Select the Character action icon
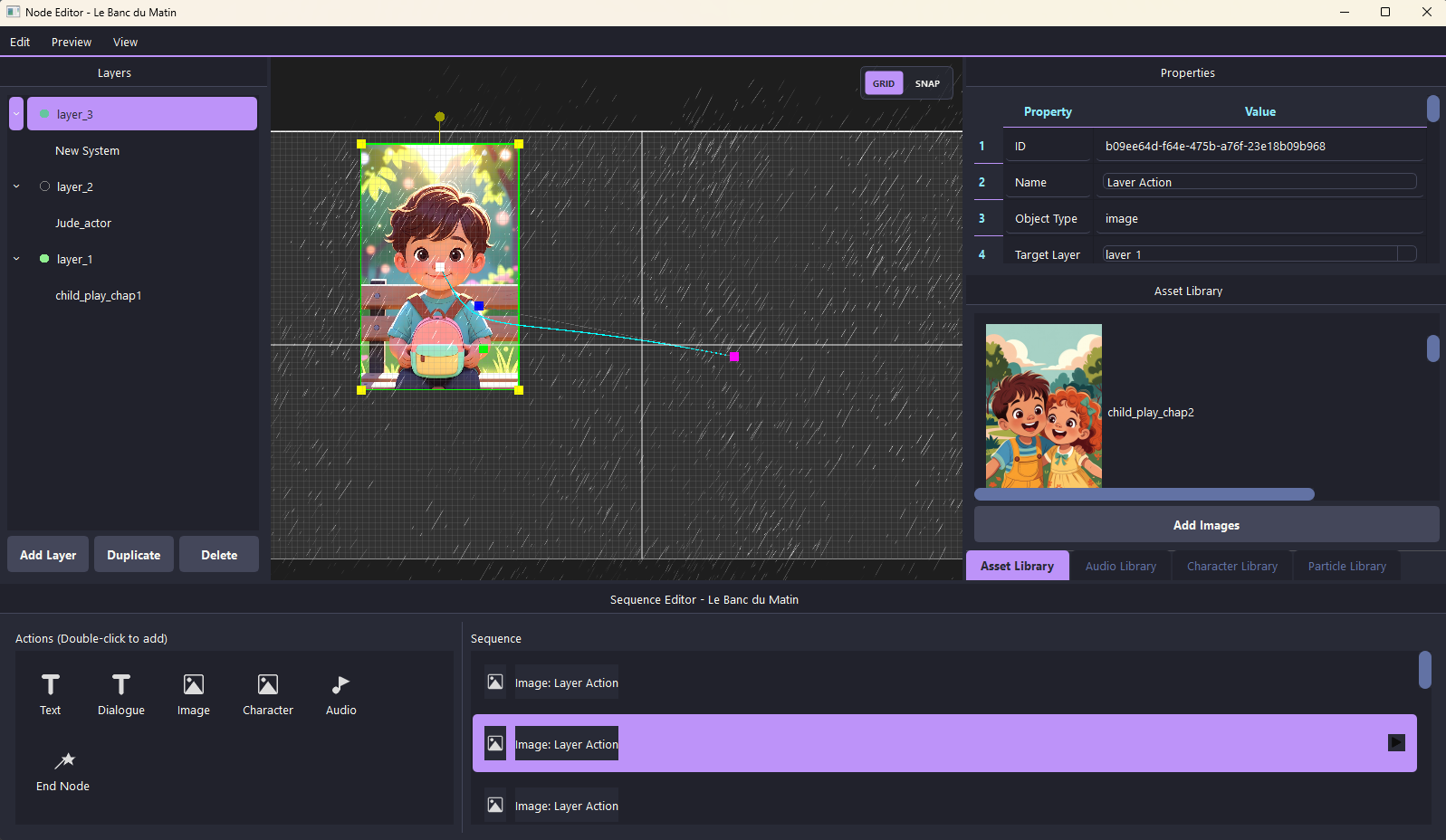 coord(268,684)
